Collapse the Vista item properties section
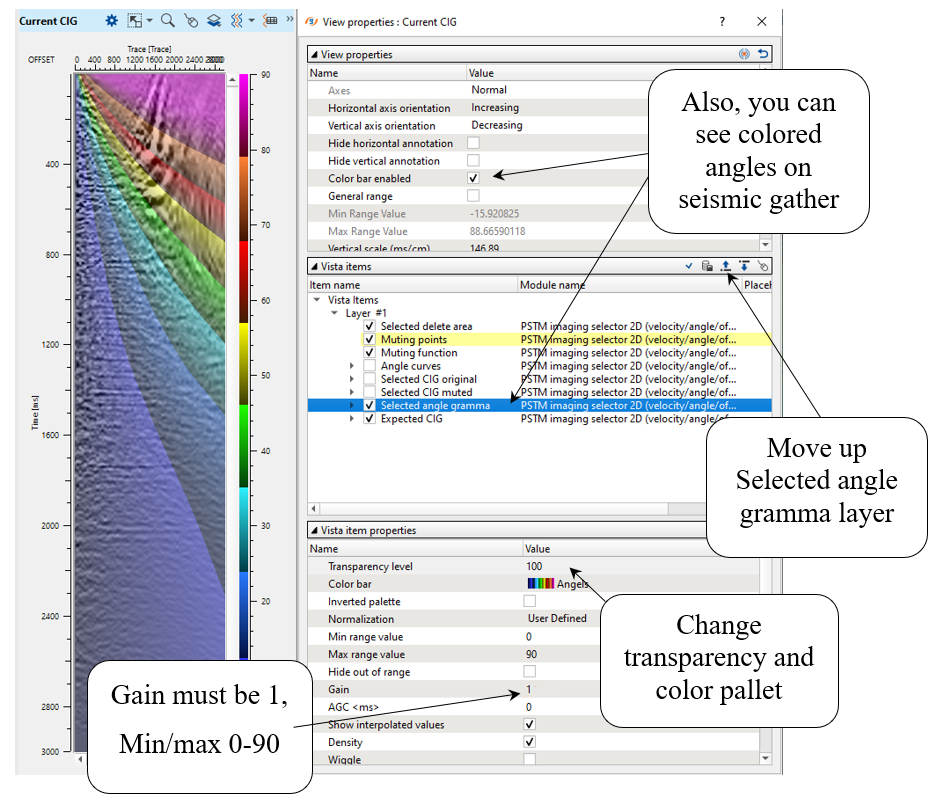931x798 pixels. point(314,531)
